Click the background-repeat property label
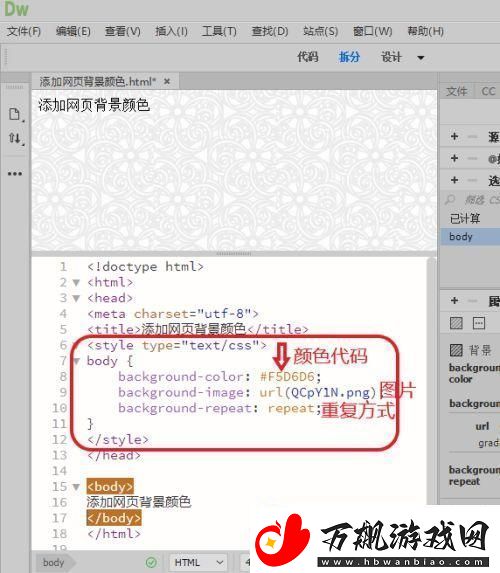The height and width of the screenshot is (573, 500). tap(474, 475)
